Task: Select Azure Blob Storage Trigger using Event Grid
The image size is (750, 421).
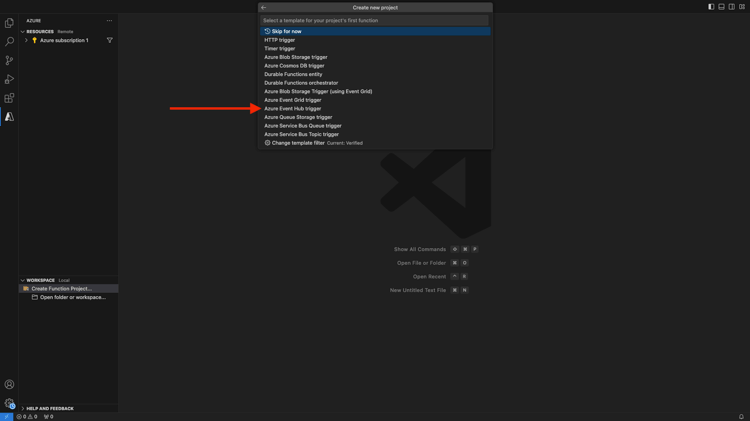Action: click(x=375, y=91)
